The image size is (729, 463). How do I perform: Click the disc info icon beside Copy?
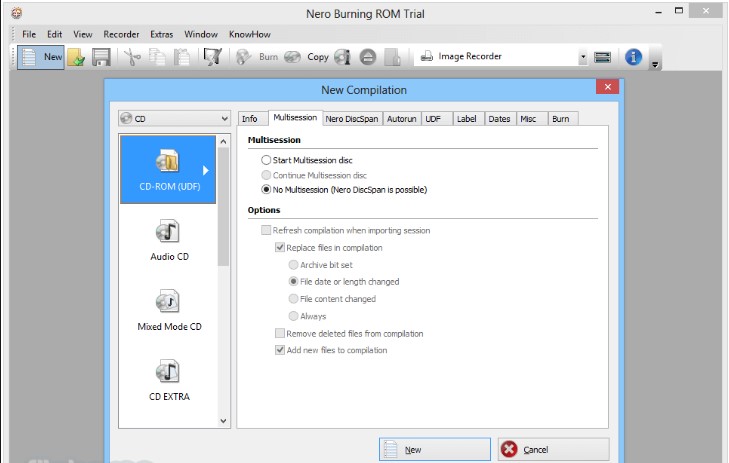(343, 57)
